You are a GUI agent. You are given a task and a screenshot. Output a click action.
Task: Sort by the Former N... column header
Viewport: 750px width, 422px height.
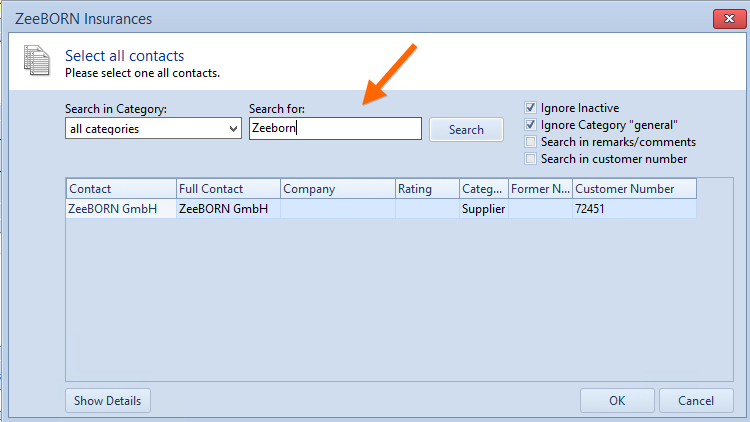[x=540, y=189]
